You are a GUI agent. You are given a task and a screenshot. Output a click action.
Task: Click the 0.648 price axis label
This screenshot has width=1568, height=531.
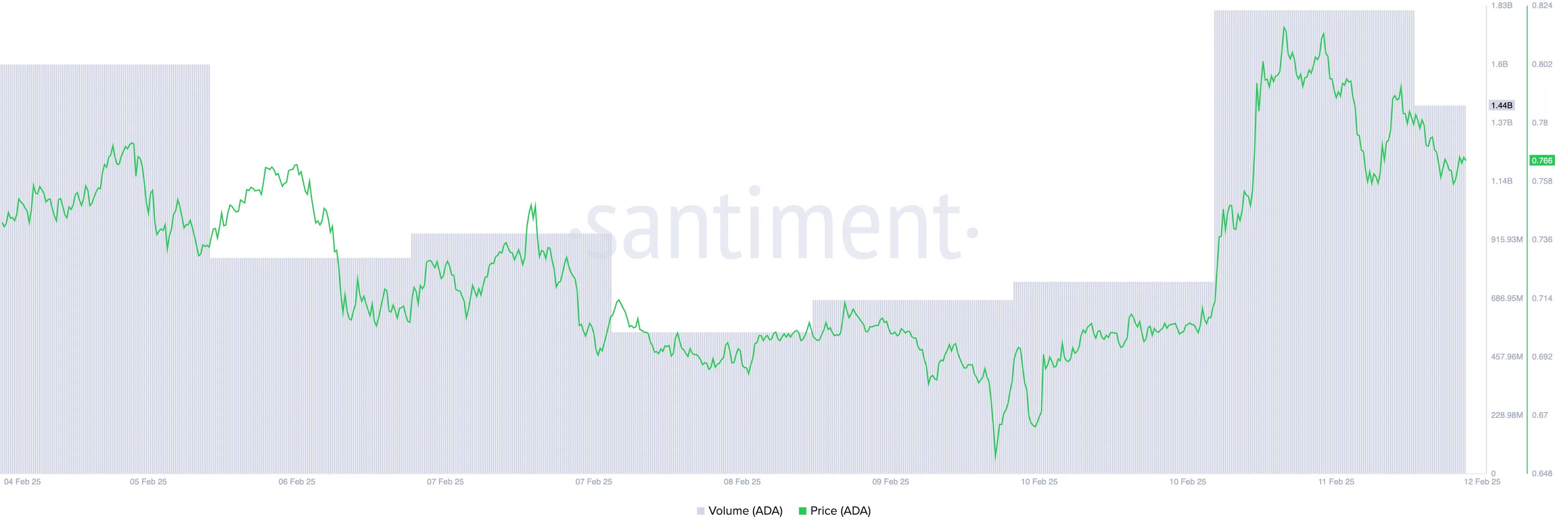[1542, 473]
